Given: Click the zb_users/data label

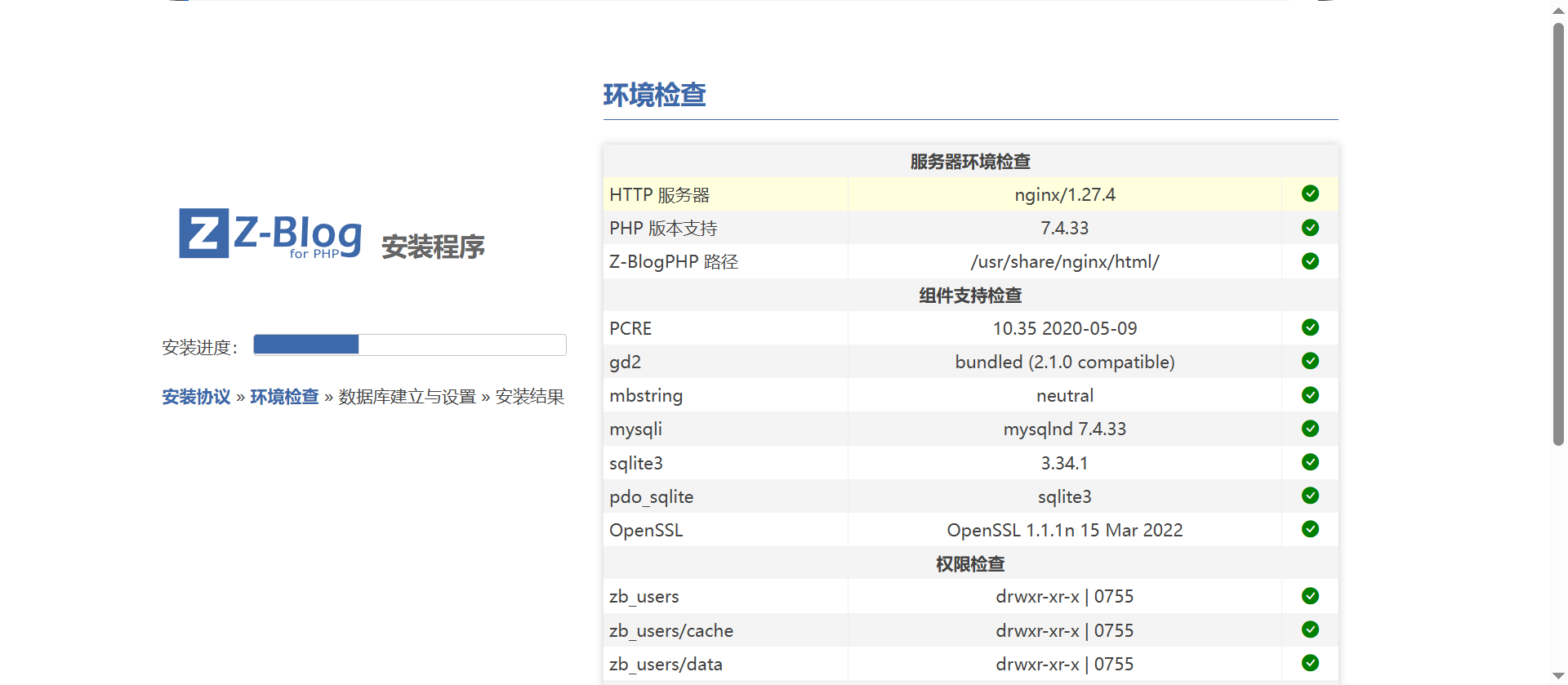Looking at the screenshot, I should tap(666, 664).
